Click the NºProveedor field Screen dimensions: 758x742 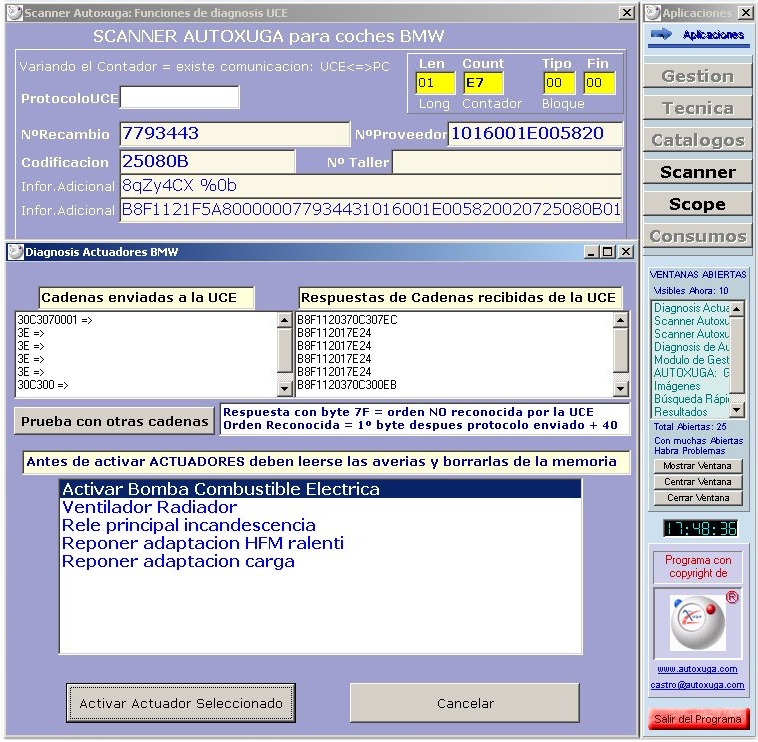pyautogui.click(x=535, y=134)
